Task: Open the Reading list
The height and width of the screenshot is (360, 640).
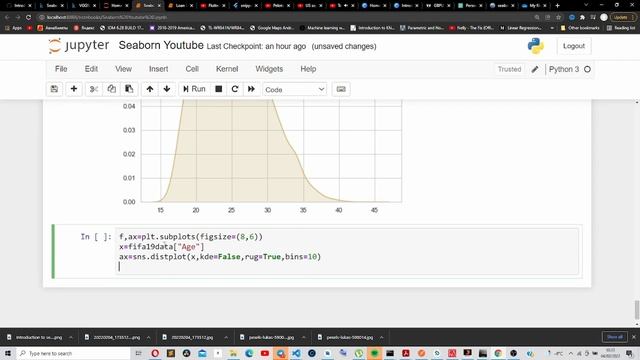Action: click(621, 28)
